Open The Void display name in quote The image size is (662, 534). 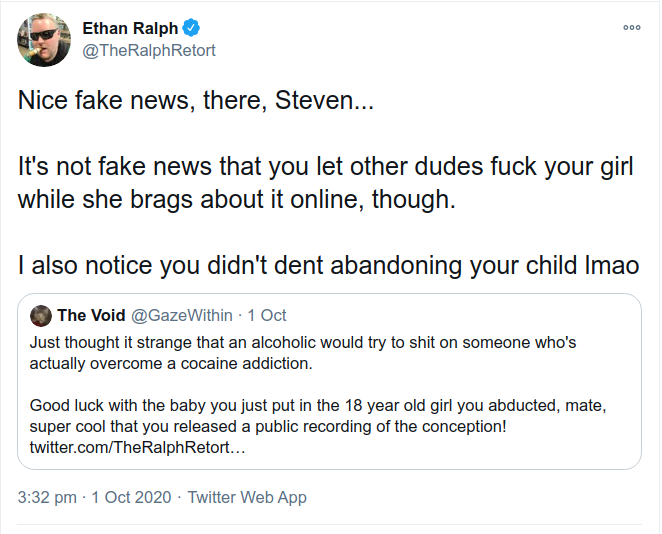[91, 315]
